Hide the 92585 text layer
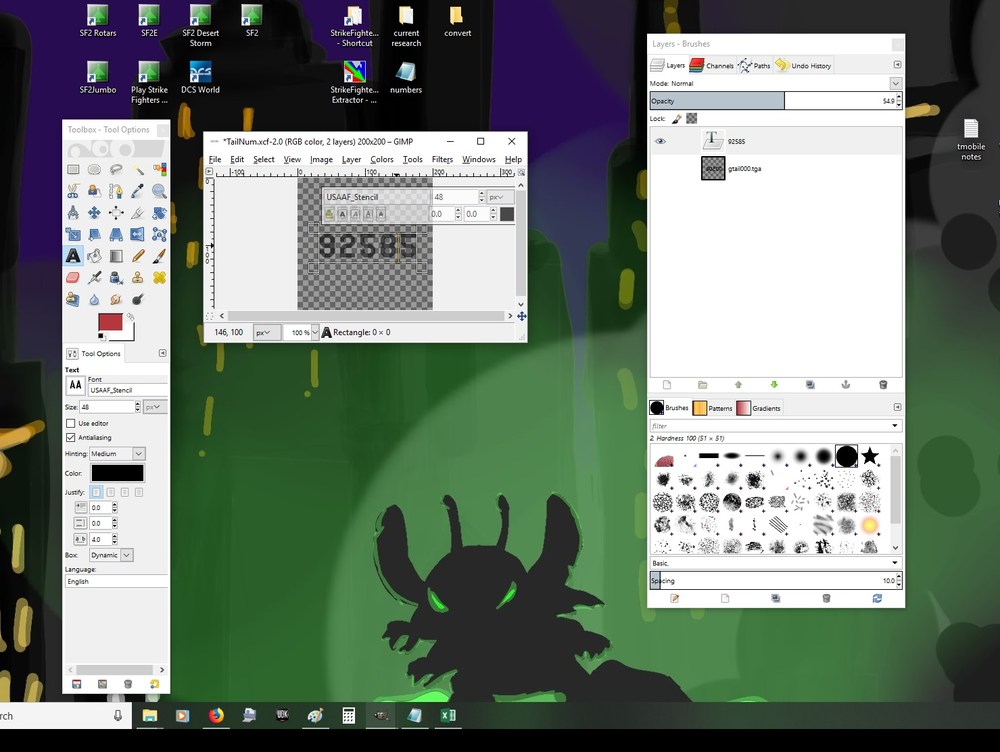The width and height of the screenshot is (1000, 752). point(660,141)
